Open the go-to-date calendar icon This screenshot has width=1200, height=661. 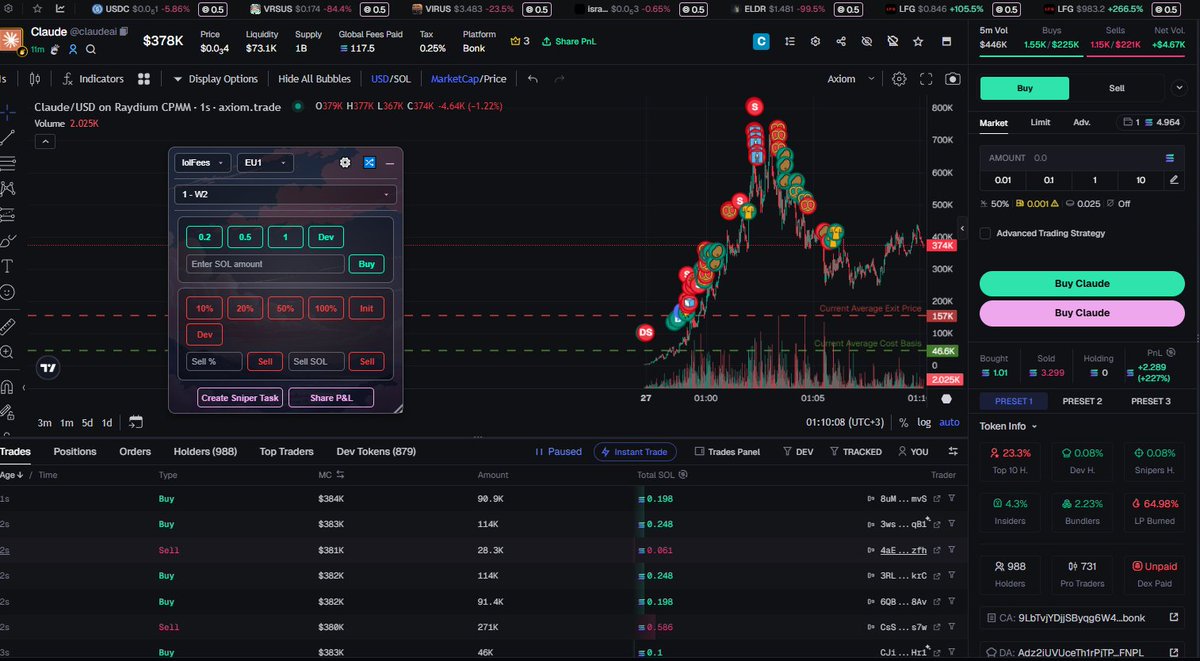click(x=136, y=422)
